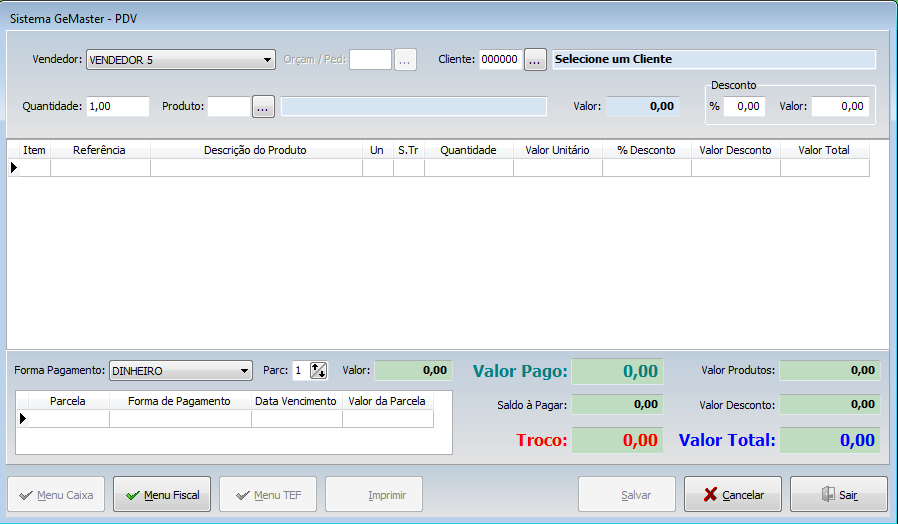Click the Sair exit button
Screen dimensions: 898x524
pyautogui.click(x=838, y=494)
